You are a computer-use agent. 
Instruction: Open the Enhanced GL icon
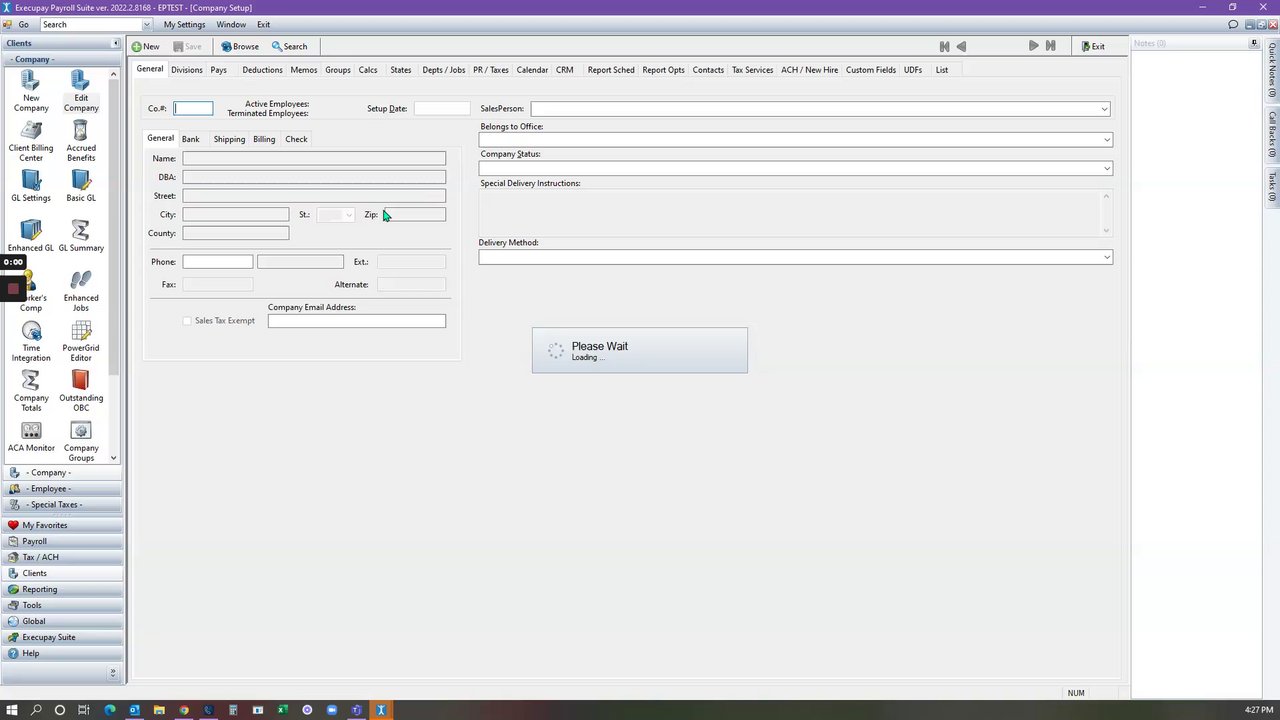click(x=31, y=236)
